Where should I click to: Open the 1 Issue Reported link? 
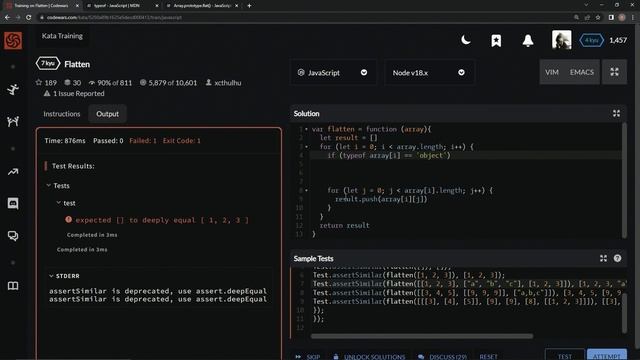click(x=74, y=93)
